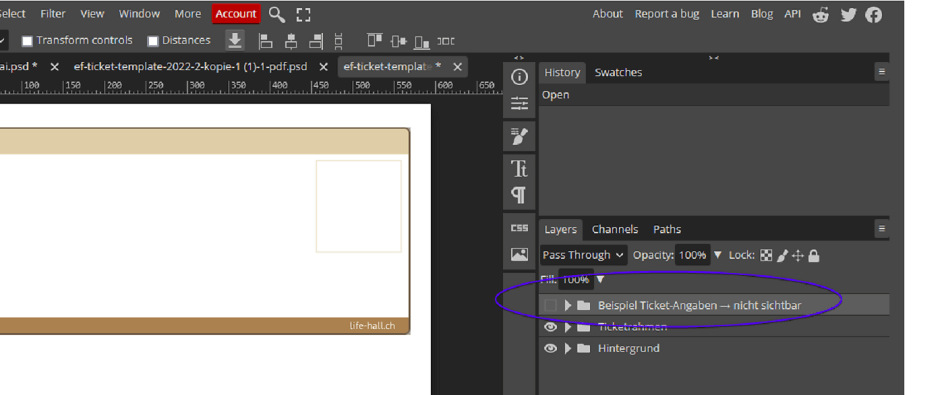Distribute vertical spacing icon
Viewport: 944px width, 395px height.
338,41
